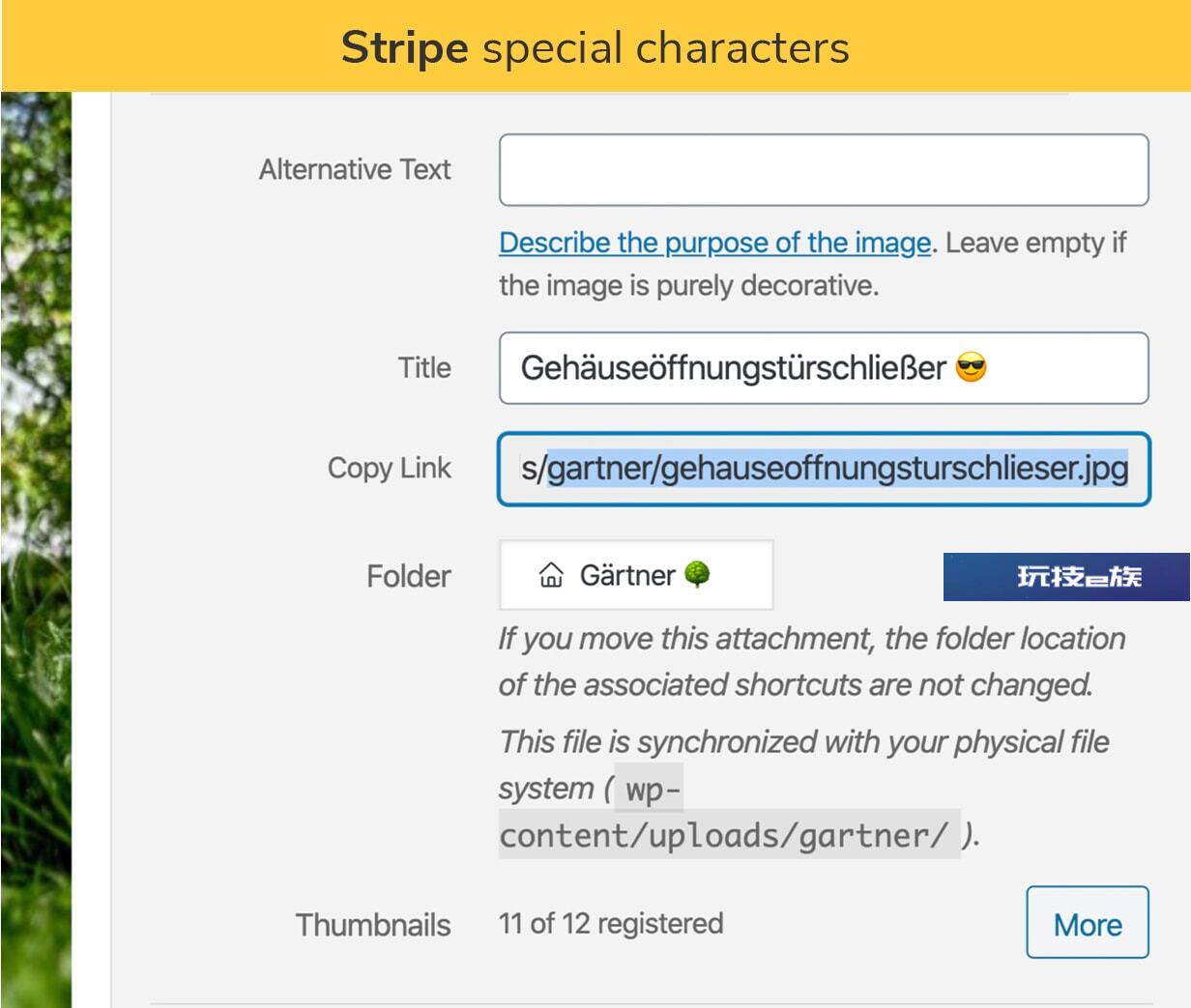Click the 'Copy Link' label
1191x1008 pixels.
[390, 469]
